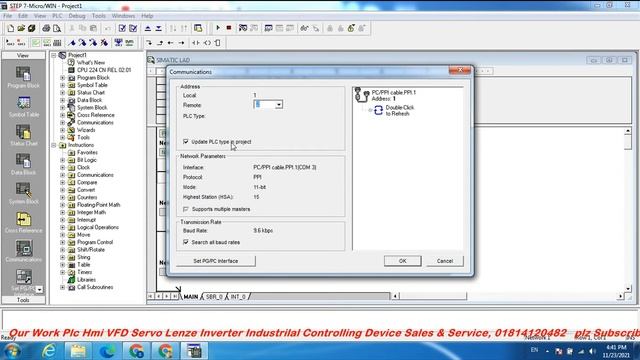Click the red Stop toolbar icon
The image size is (640, 360).
229,28
